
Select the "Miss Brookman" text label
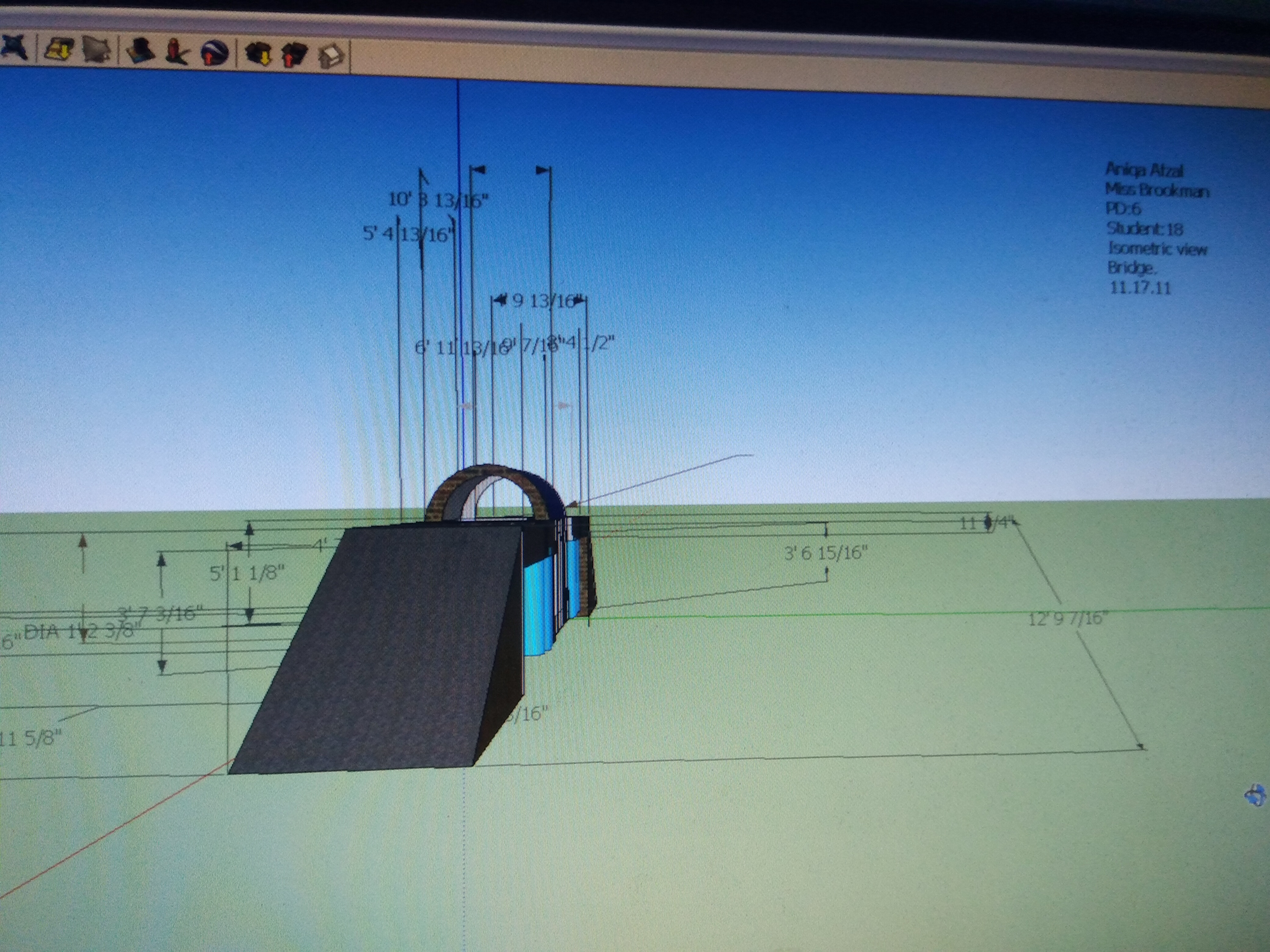(1157, 190)
